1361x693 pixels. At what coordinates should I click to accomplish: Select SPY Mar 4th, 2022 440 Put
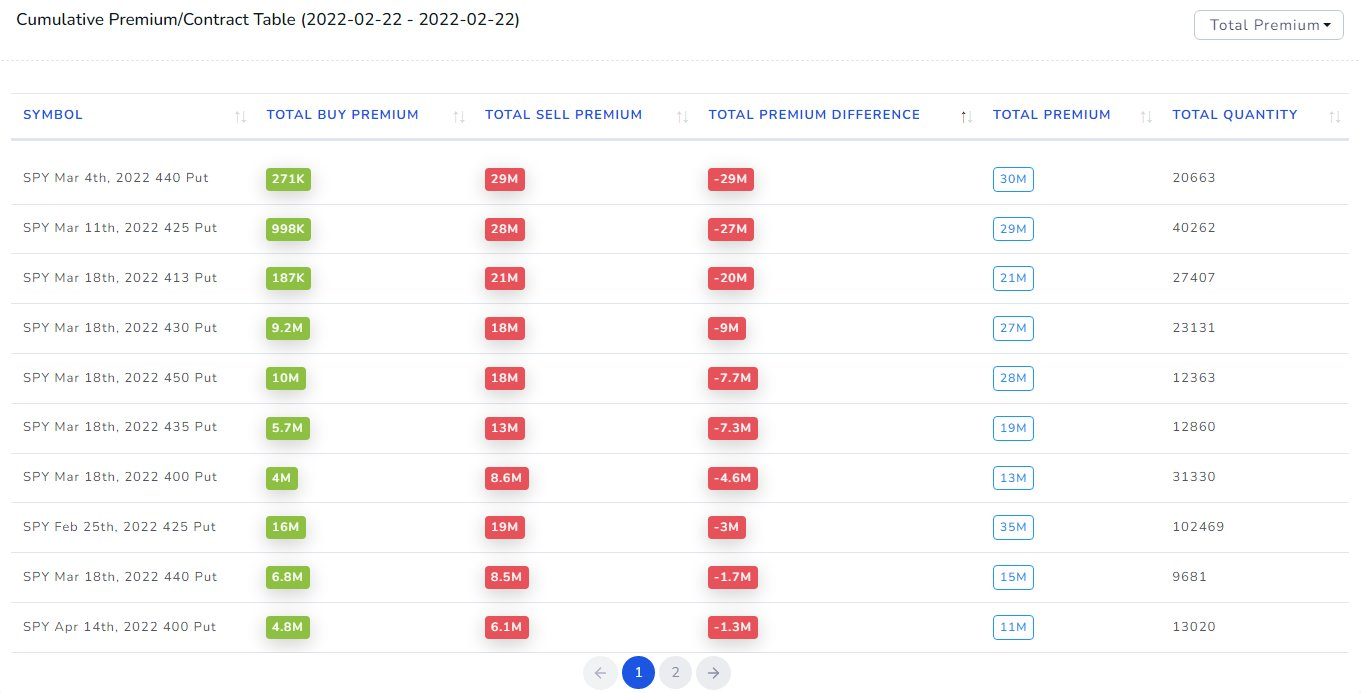(116, 178)
